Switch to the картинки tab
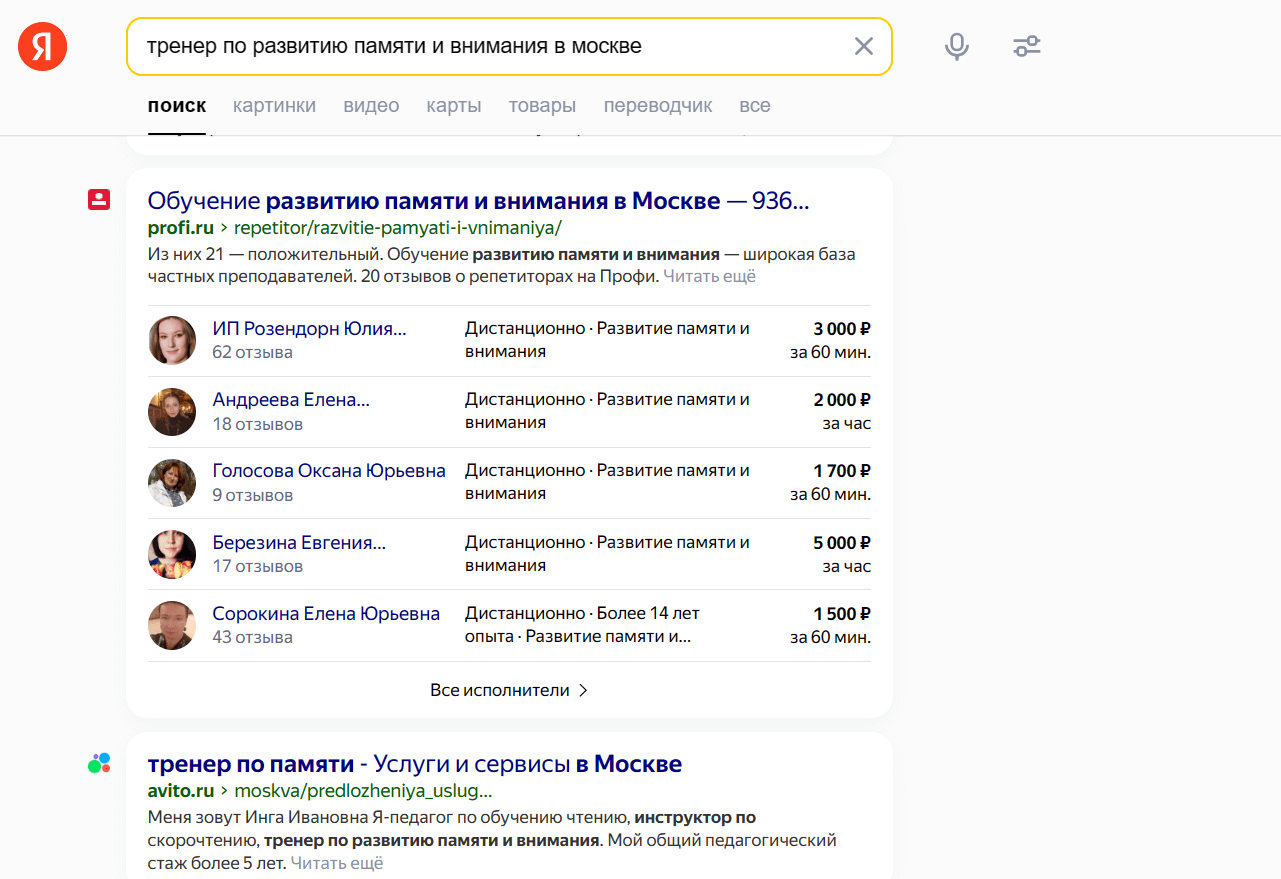The height and width of the screenshot is (879, 1281). pos(274,105)
